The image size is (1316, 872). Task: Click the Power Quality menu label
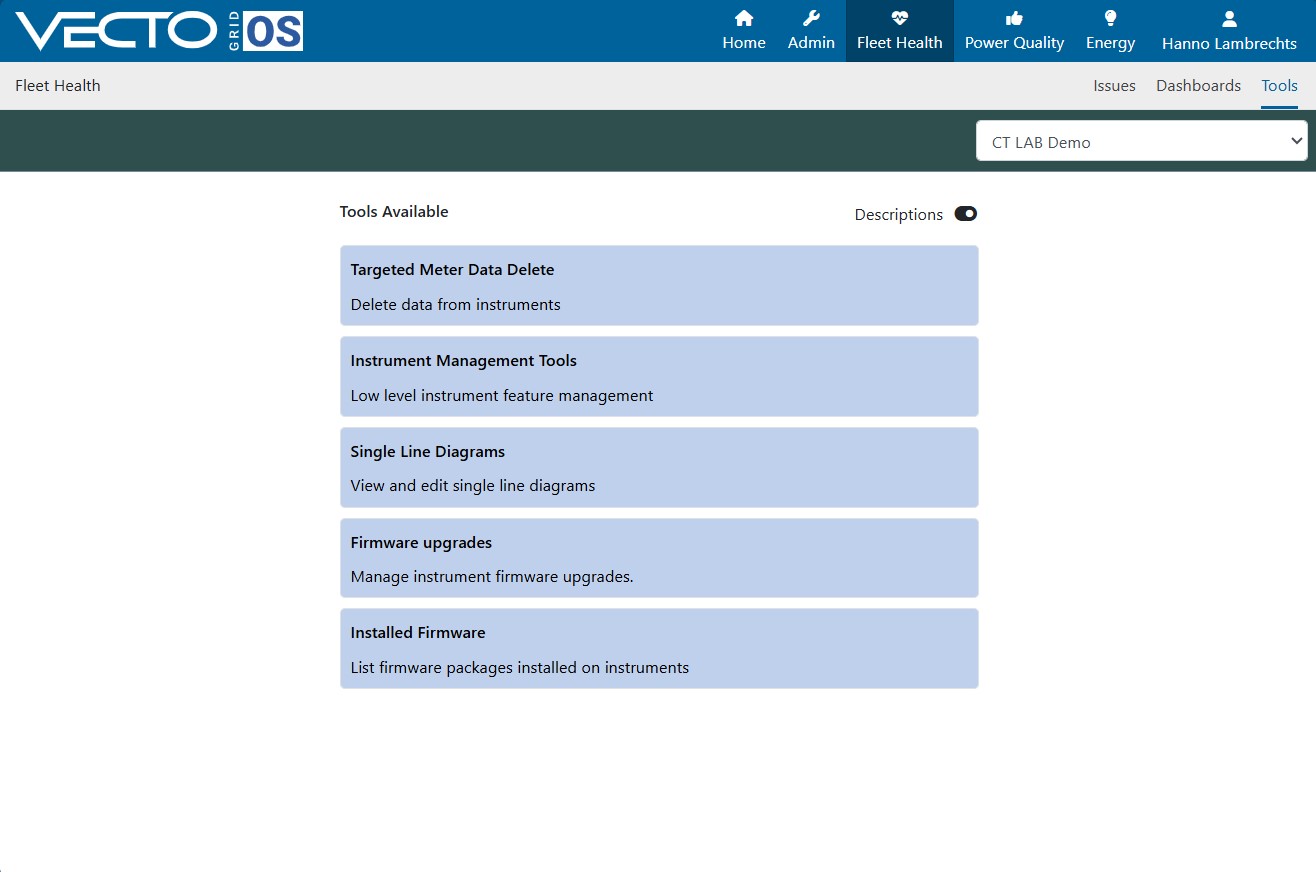click(x=1014, y=43)
